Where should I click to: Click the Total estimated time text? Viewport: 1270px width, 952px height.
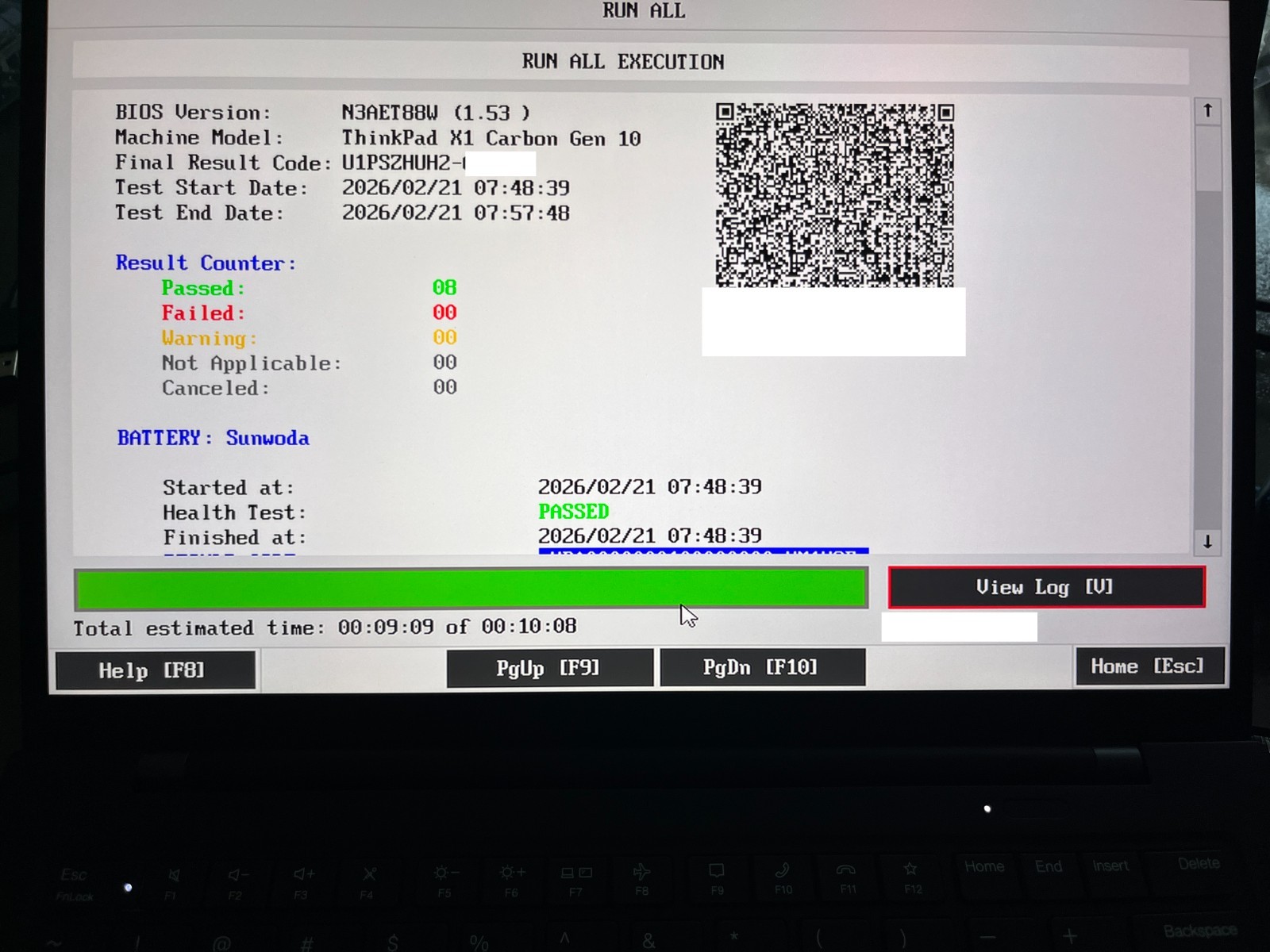pos(325,628)
